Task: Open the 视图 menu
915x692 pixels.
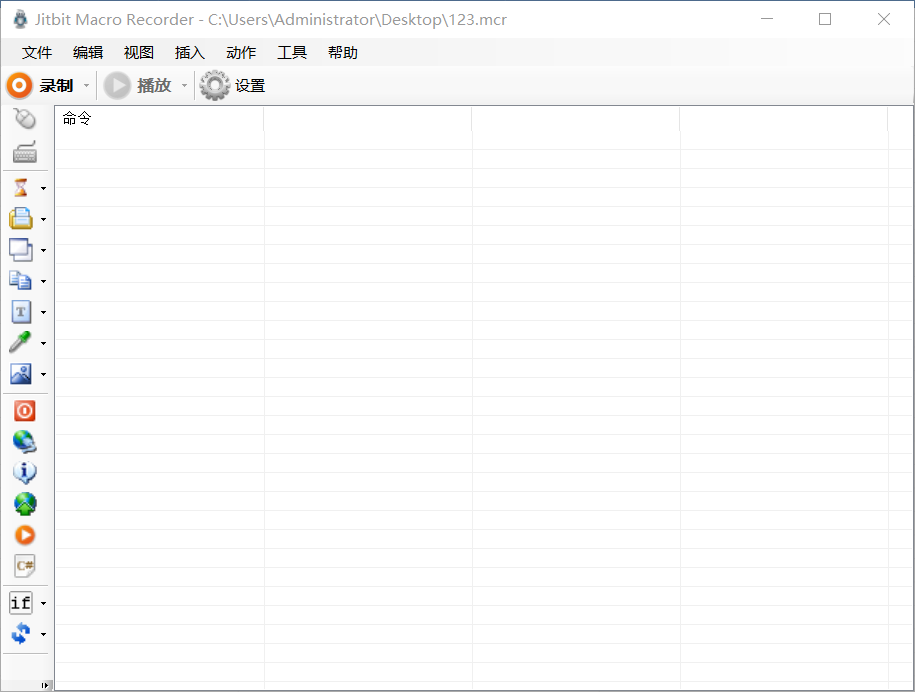Action: coord(138,53)
